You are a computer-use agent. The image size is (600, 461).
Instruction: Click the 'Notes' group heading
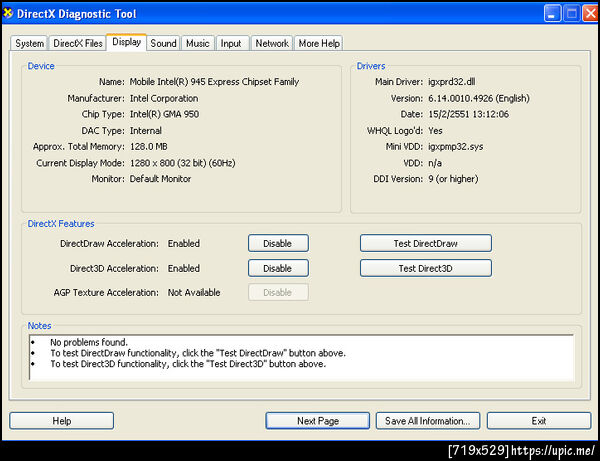click(39, 326)
